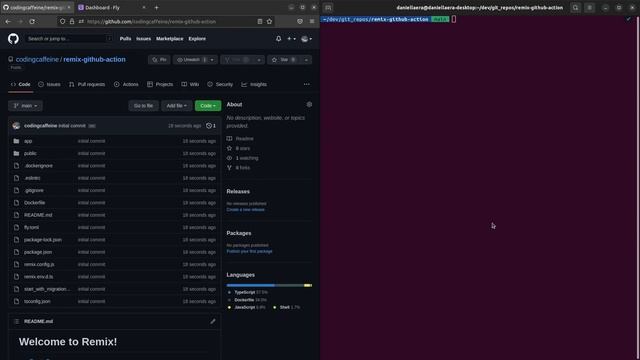The image size is (640, 360).
Task: Switch to the repository Issues tab
Action: tap(49, 84)
